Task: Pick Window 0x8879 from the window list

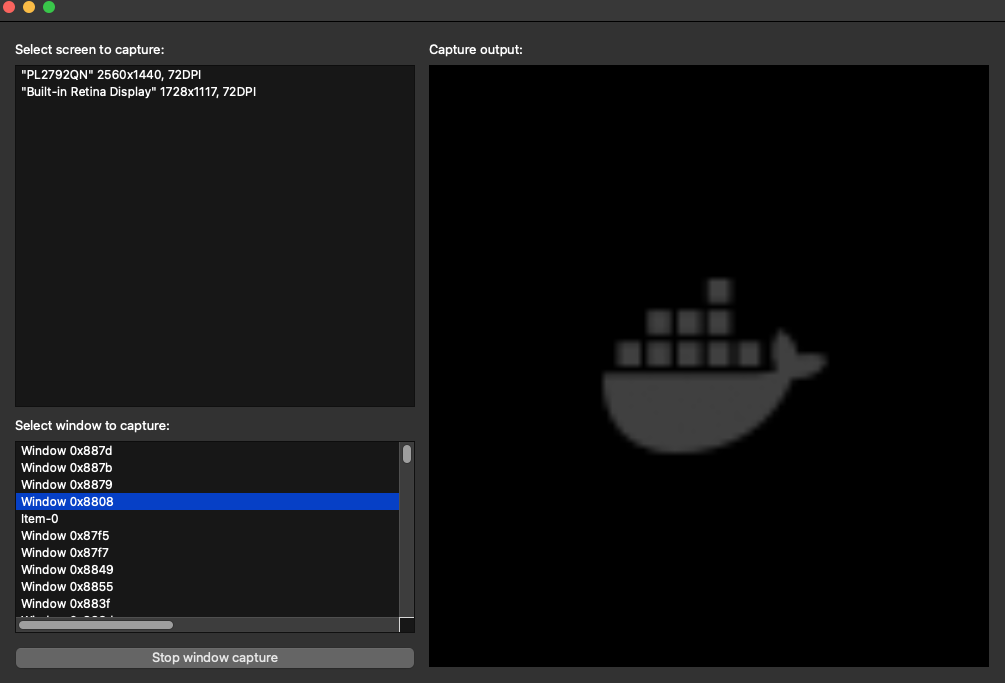Action: click(207, 484)
